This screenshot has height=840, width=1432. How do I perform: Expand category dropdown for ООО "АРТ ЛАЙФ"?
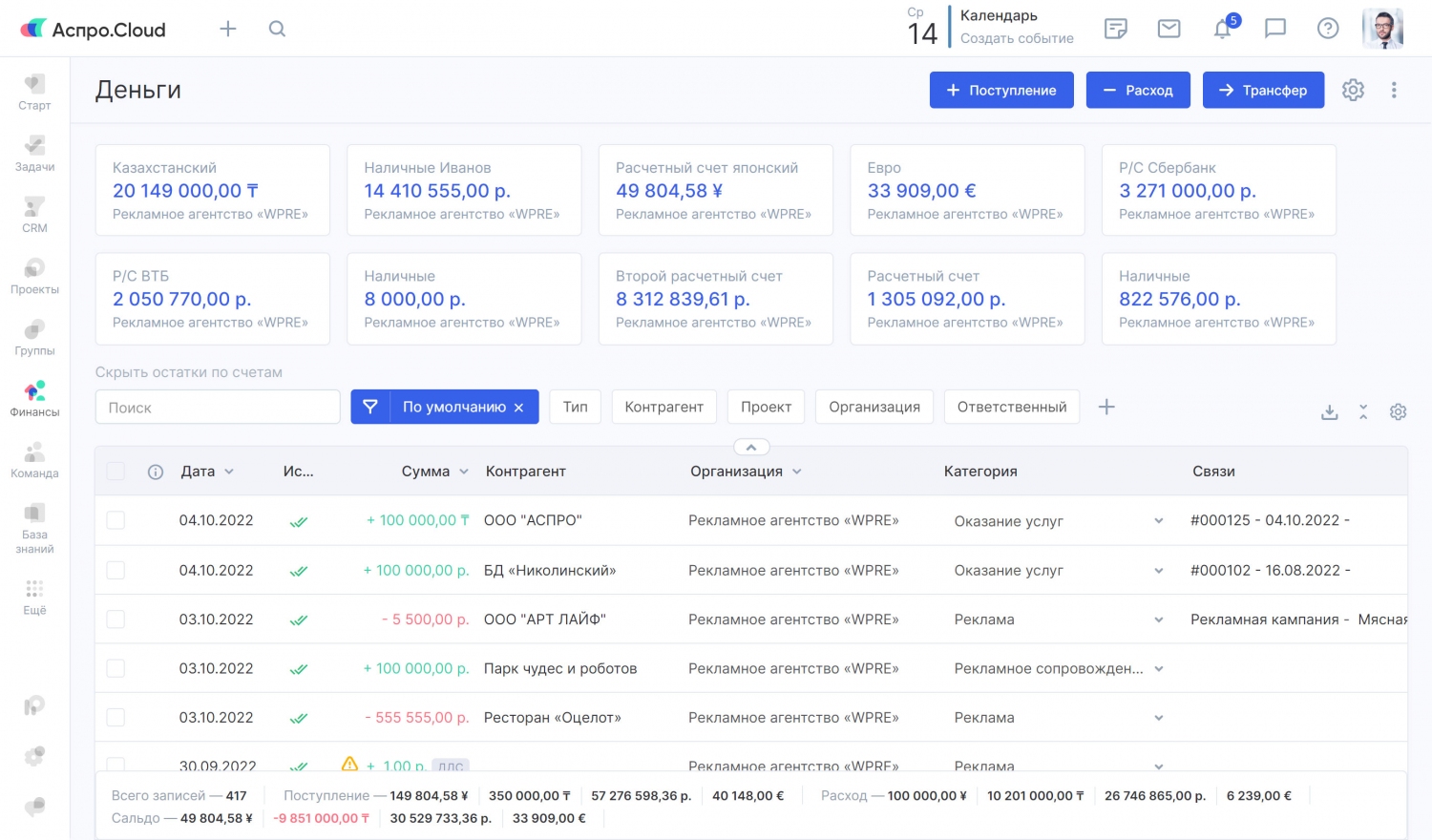click(x=1158, y=619)
